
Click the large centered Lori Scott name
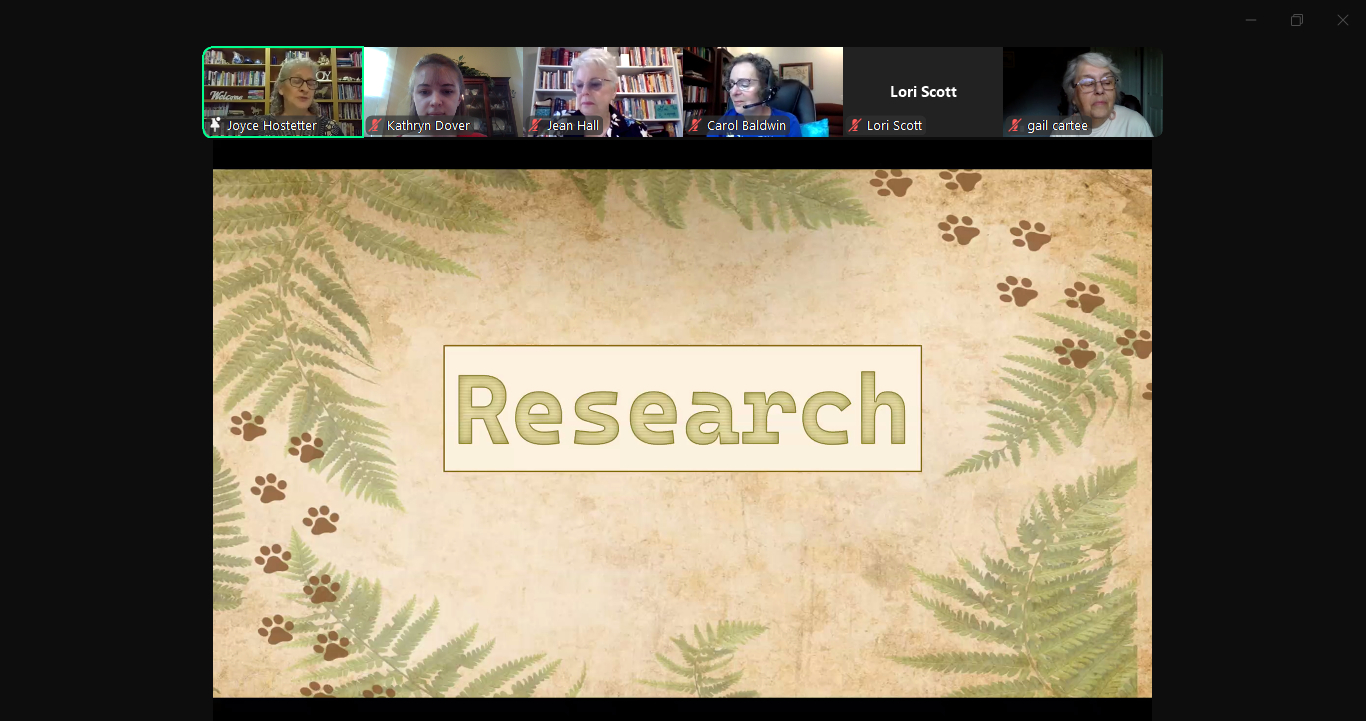923,91
